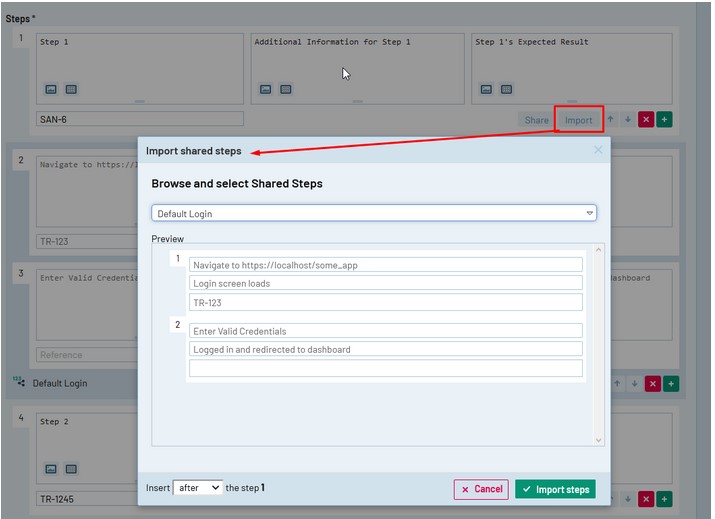Click the Browse and select Shared Steps heading

[x=237, y=183]
